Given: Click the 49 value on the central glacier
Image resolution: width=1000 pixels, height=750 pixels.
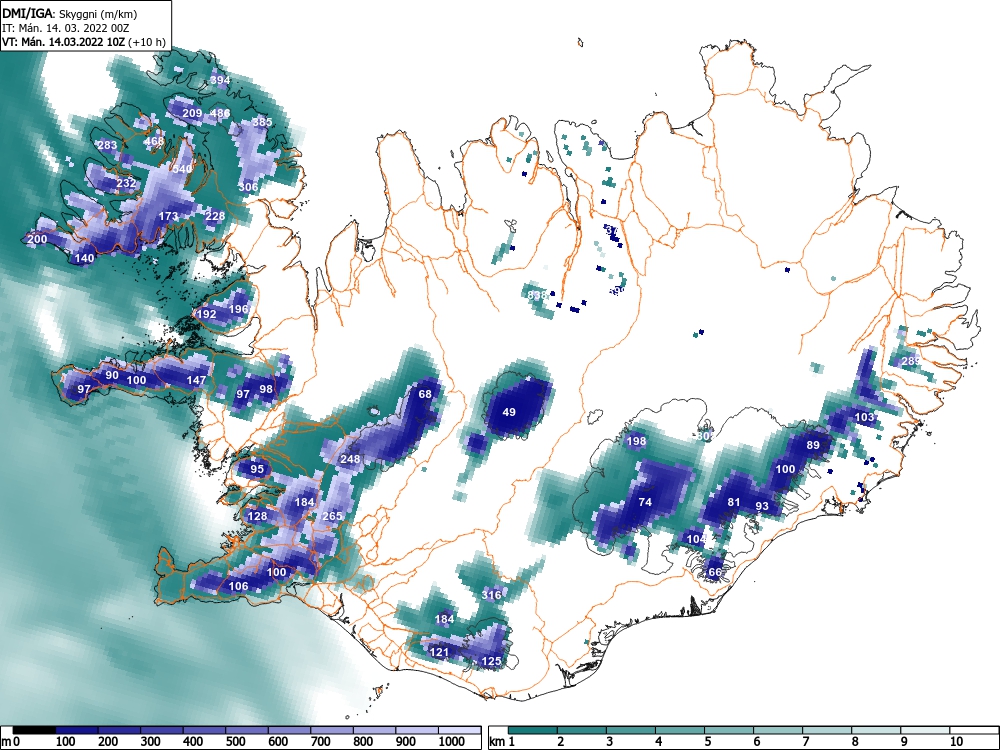Looking at the screenshot, I should point(509,412).
